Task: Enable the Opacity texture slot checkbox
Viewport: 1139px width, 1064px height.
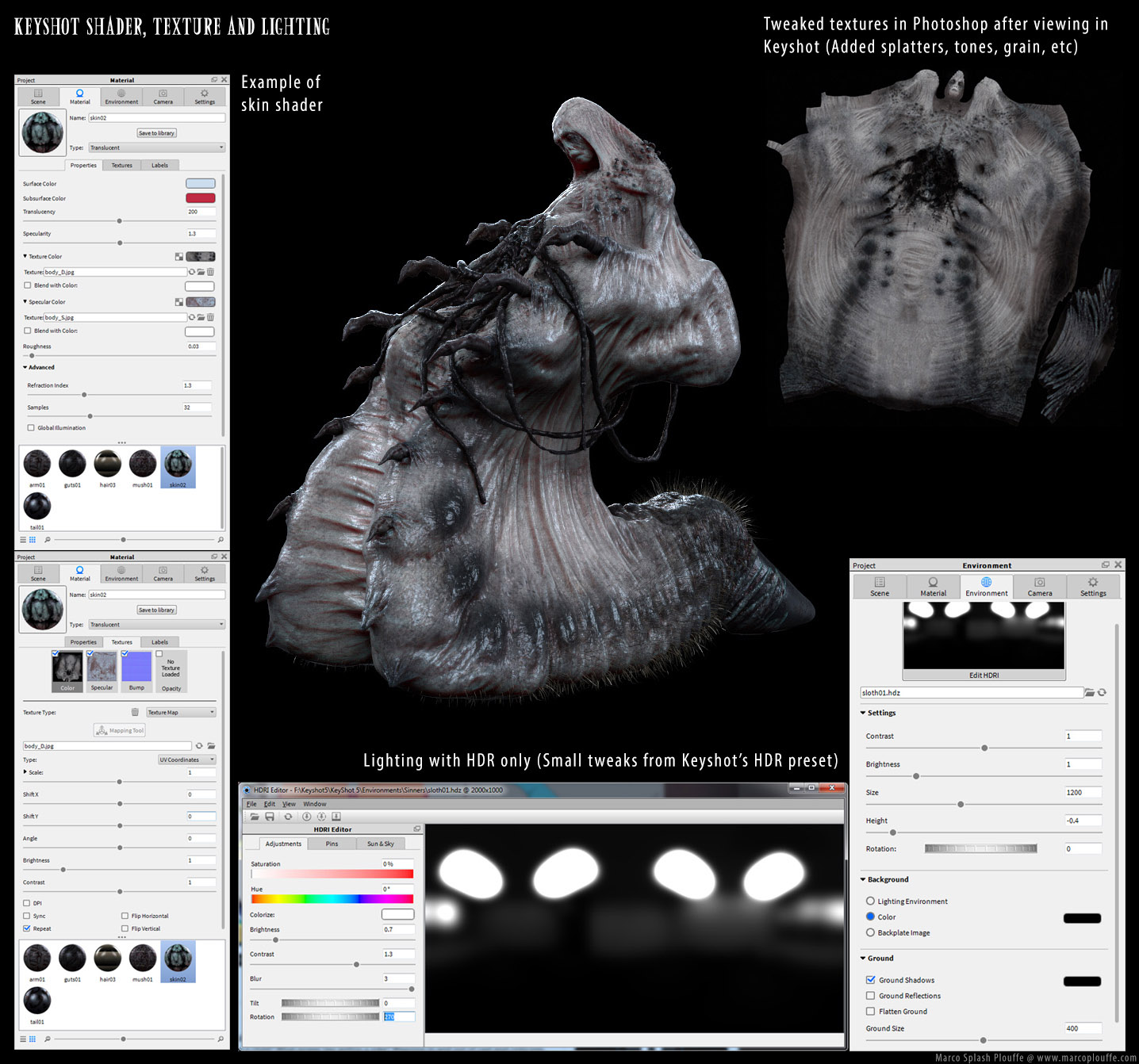Action: tap(159, 653)
